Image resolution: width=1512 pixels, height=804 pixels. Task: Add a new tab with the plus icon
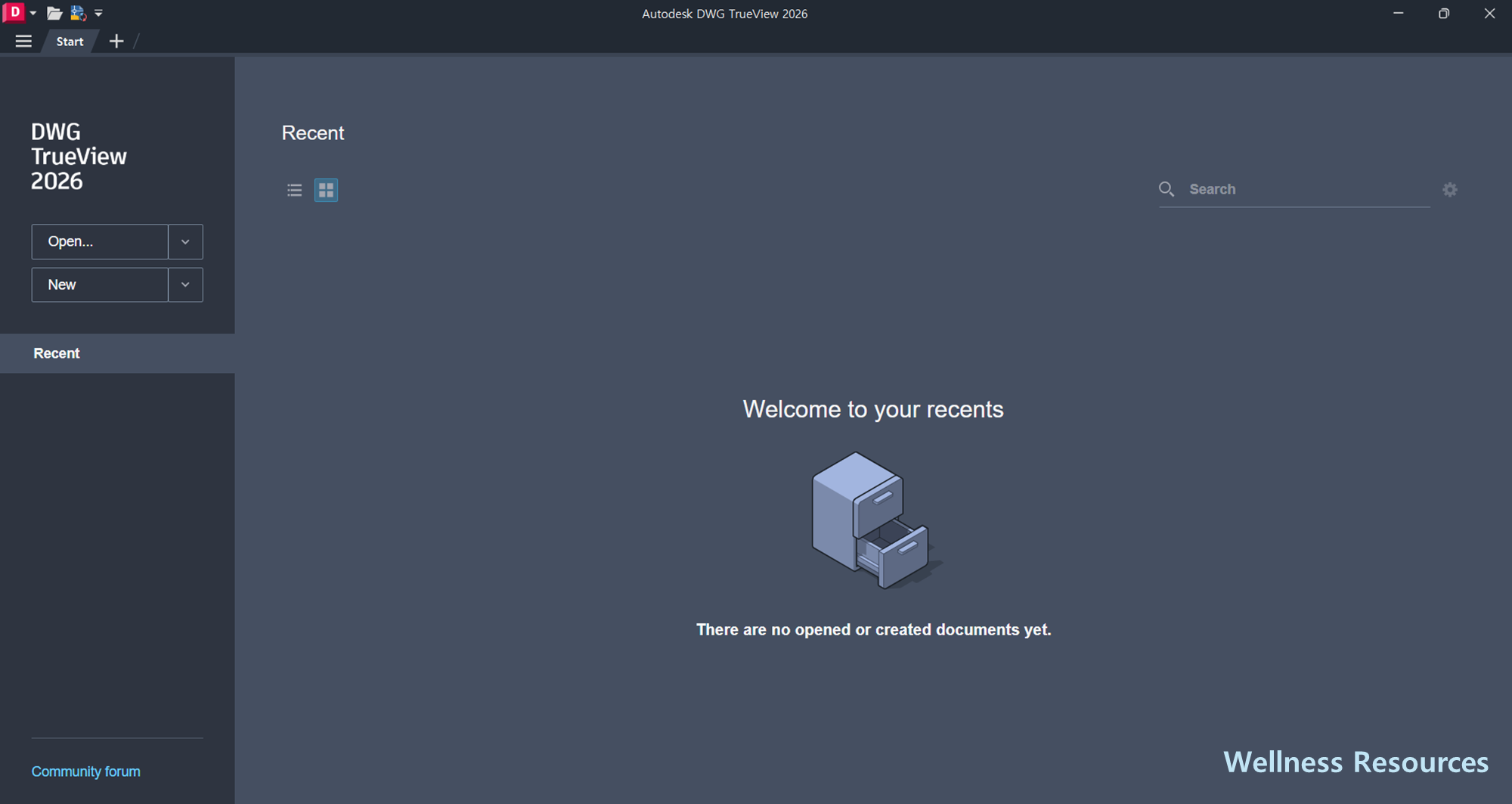[116, 42]
